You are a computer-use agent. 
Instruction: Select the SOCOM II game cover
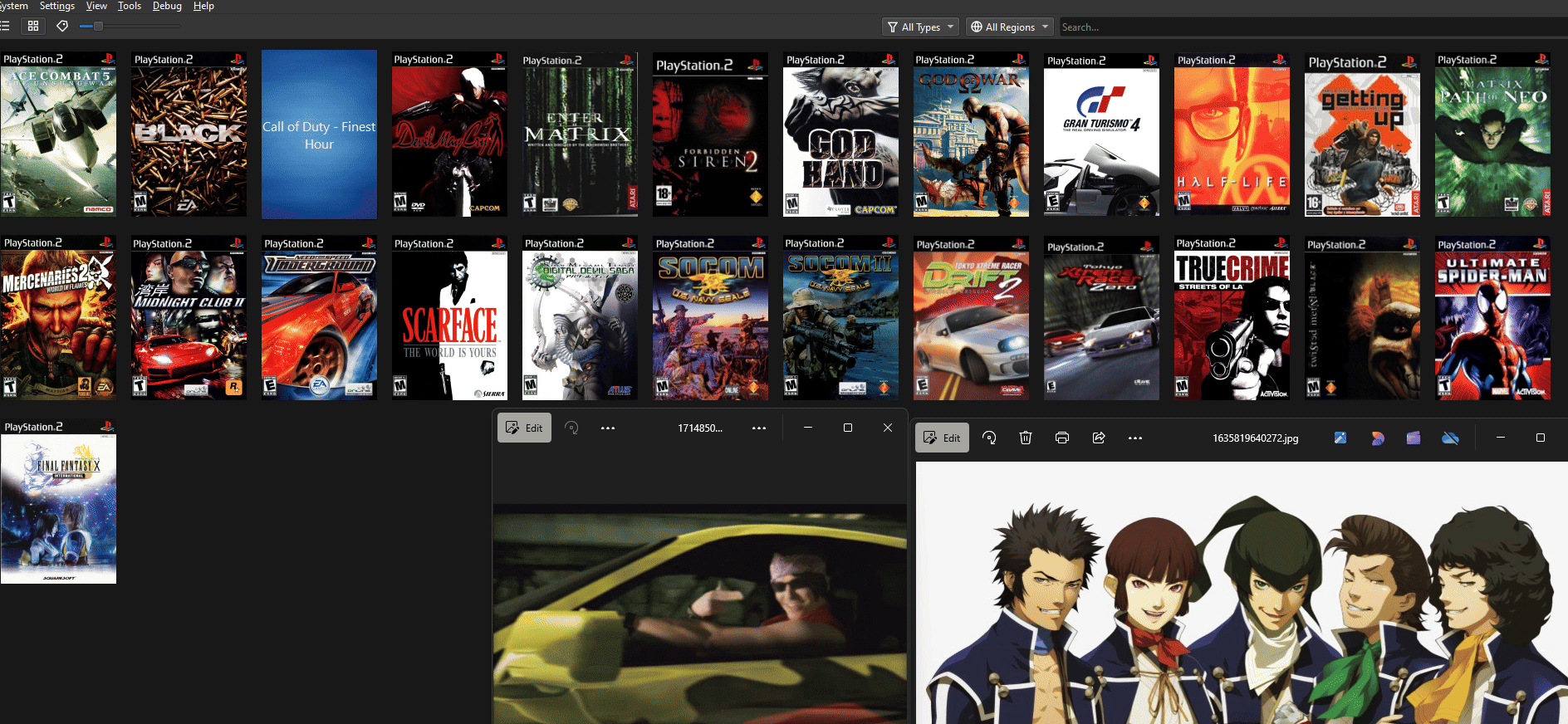pyautogui.click(x=840, y=318)
